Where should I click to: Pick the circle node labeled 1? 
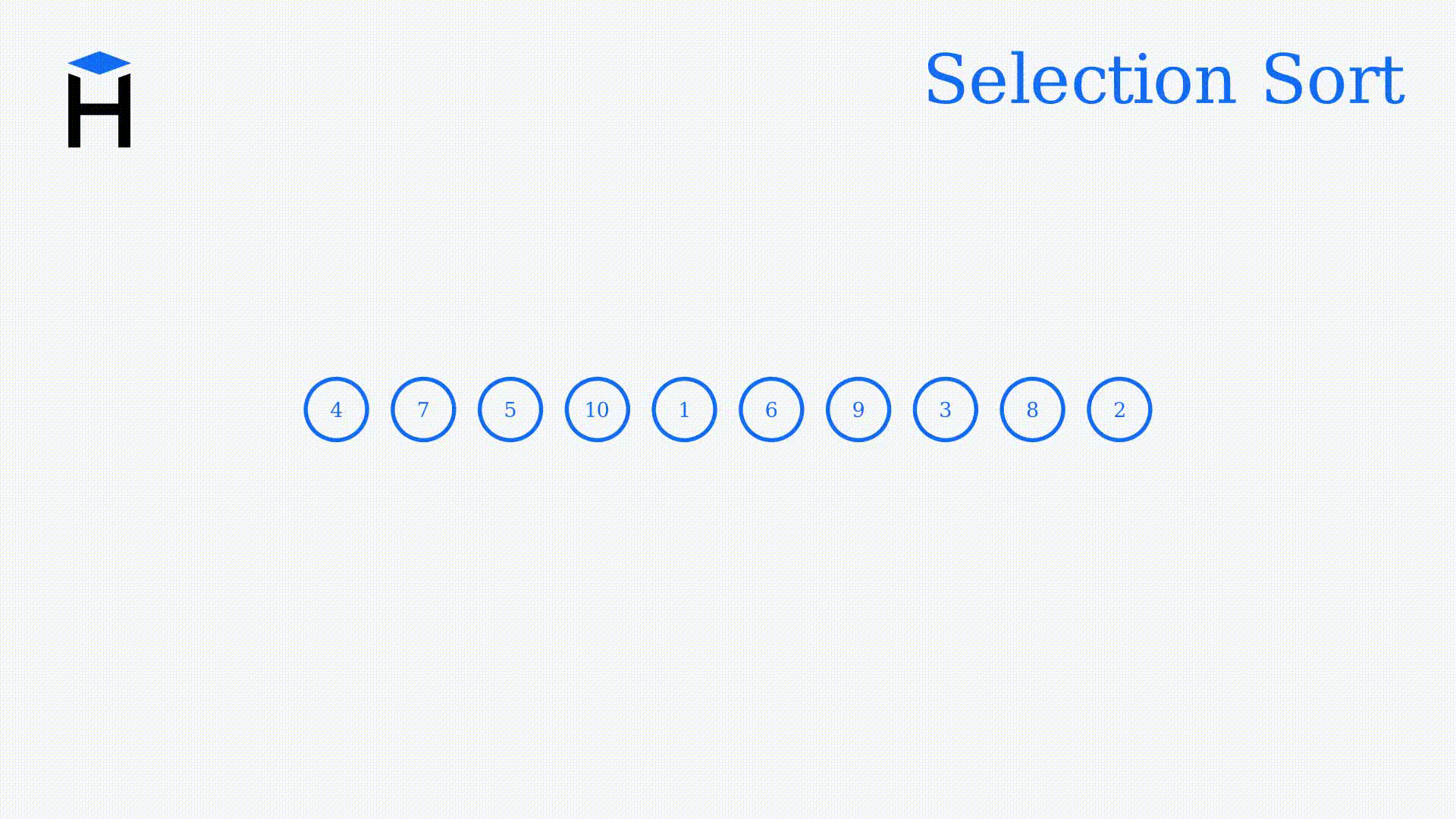pyautogui.click(x=684, y=409)
